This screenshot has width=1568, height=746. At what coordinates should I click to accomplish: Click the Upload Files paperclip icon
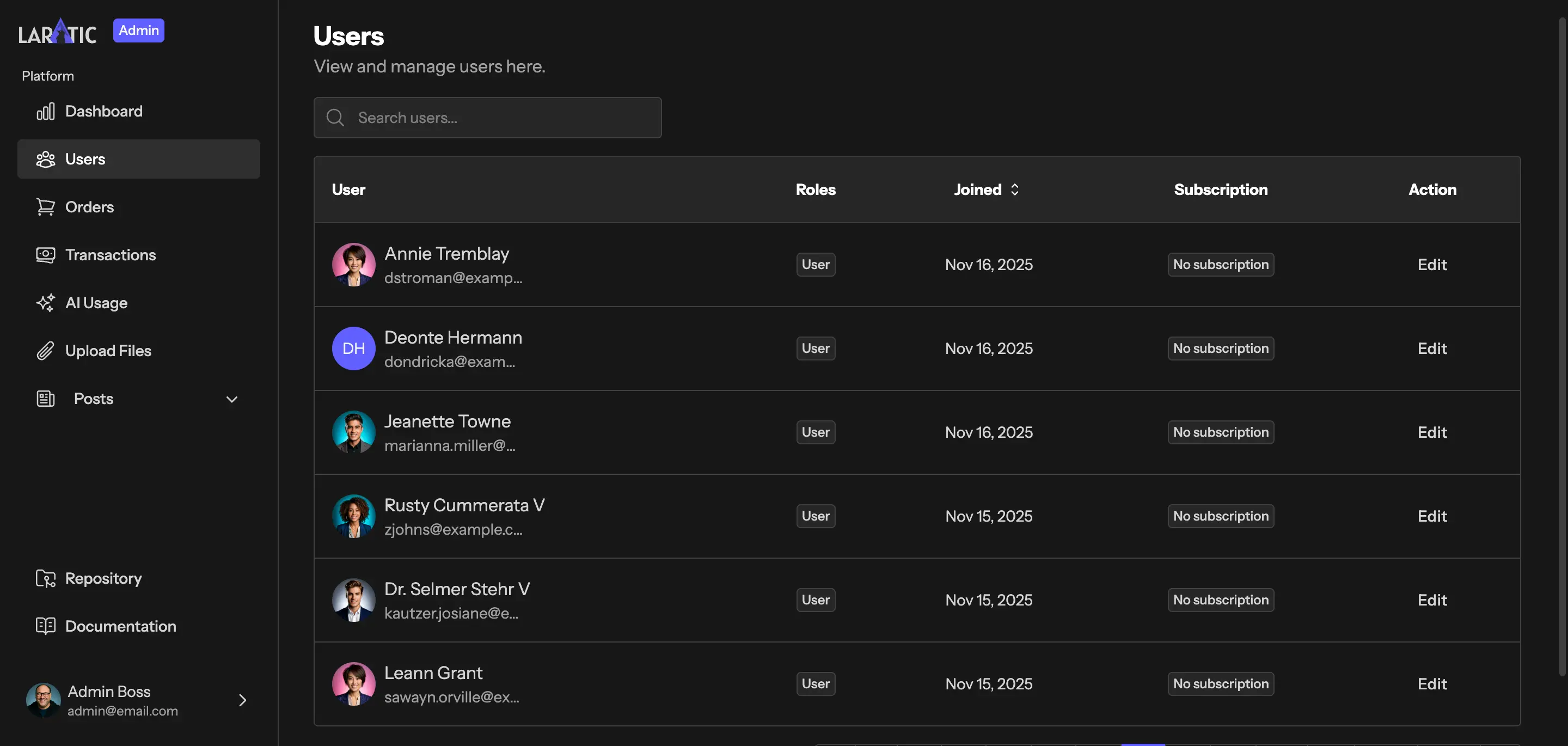coord(46,350)
